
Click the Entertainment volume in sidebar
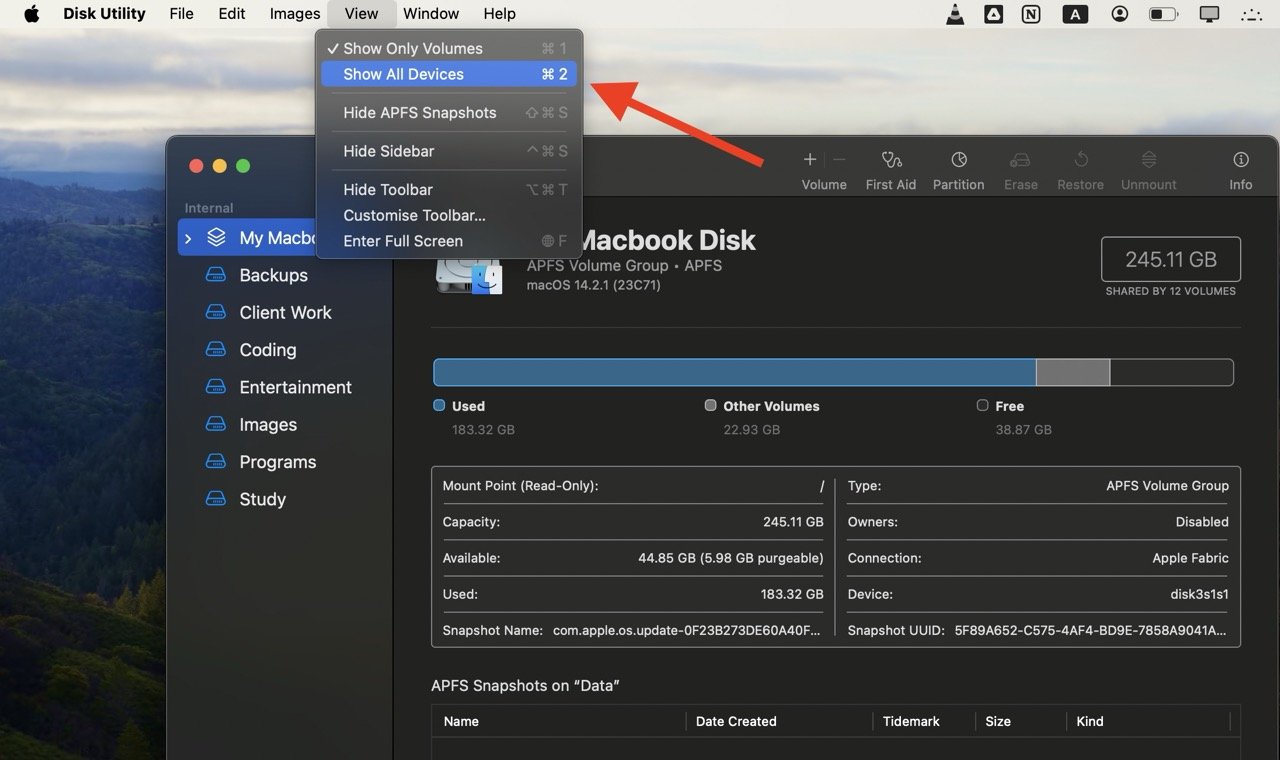pyautogui.click(x=295, y=387)
